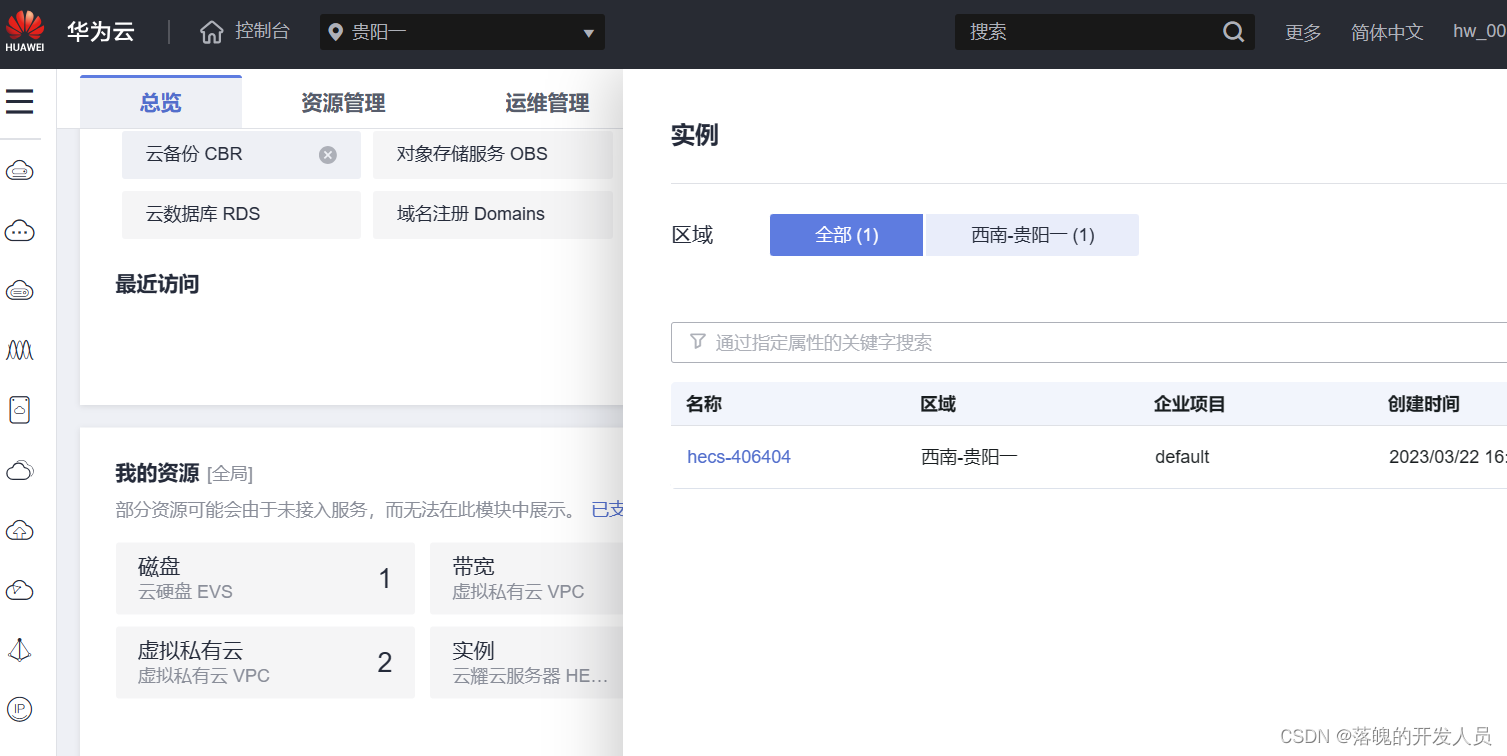Open the cloud upload sidebar icon
Viewport: 1507px width, 756px height.
pyautogui.click(x=20, y=530)
